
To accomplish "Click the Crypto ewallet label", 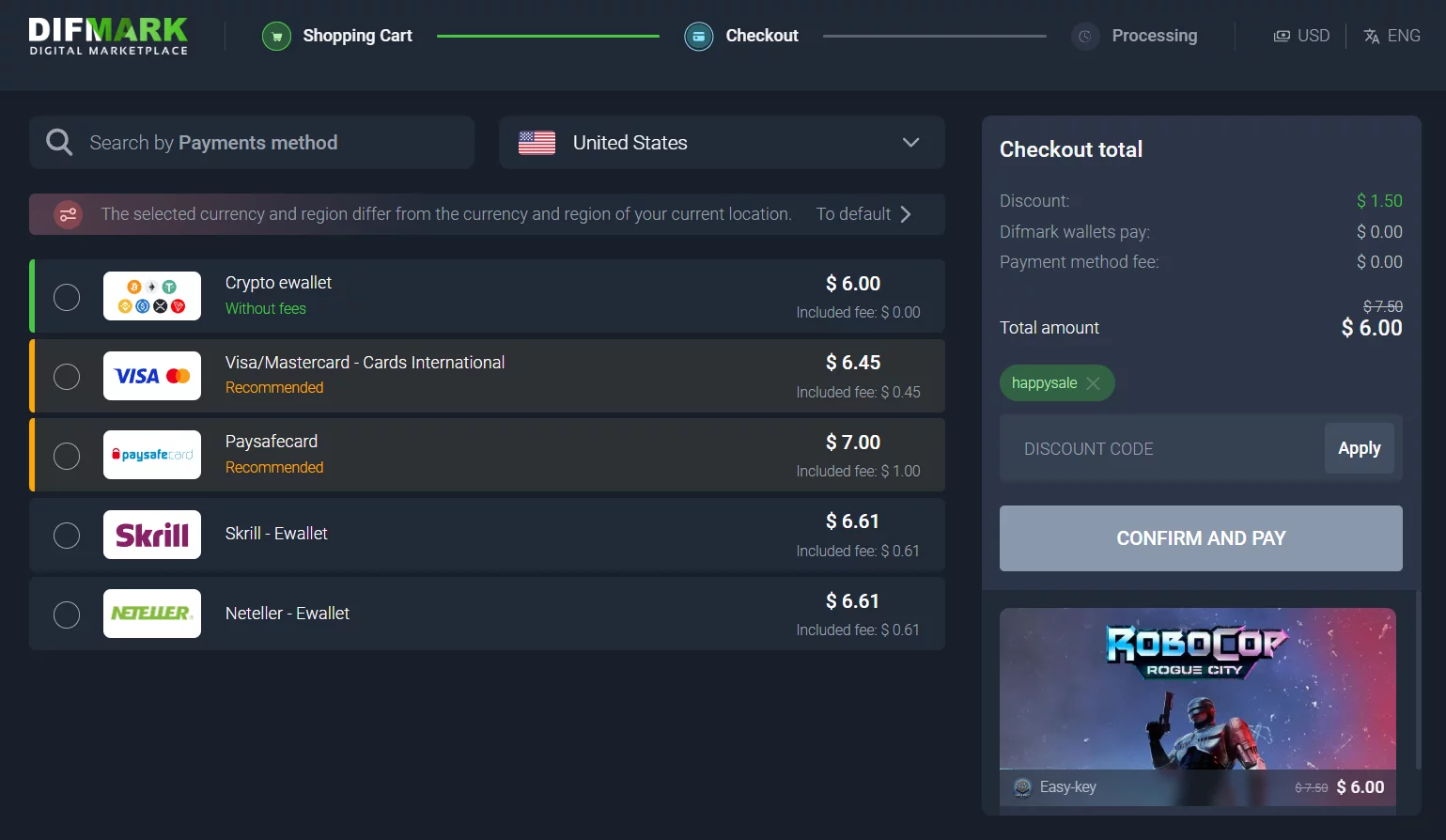I will [x=278, y=283].
